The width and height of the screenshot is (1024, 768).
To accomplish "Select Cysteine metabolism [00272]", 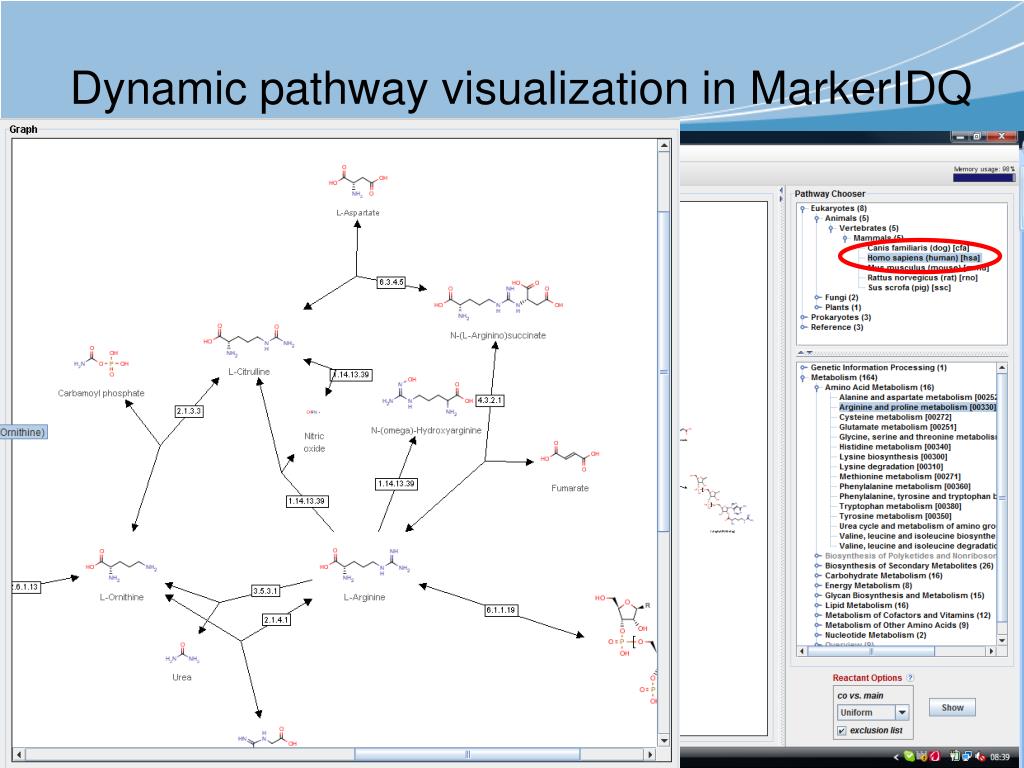I will pos(895,417).
